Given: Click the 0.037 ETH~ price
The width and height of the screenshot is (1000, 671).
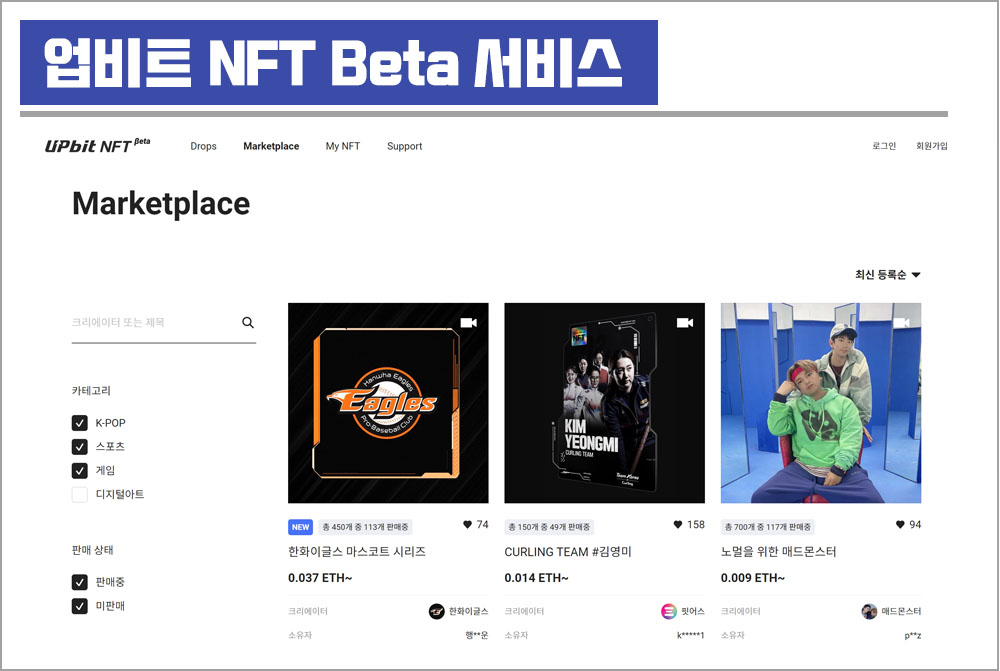Looking at the screenshot, I should 320,578.
